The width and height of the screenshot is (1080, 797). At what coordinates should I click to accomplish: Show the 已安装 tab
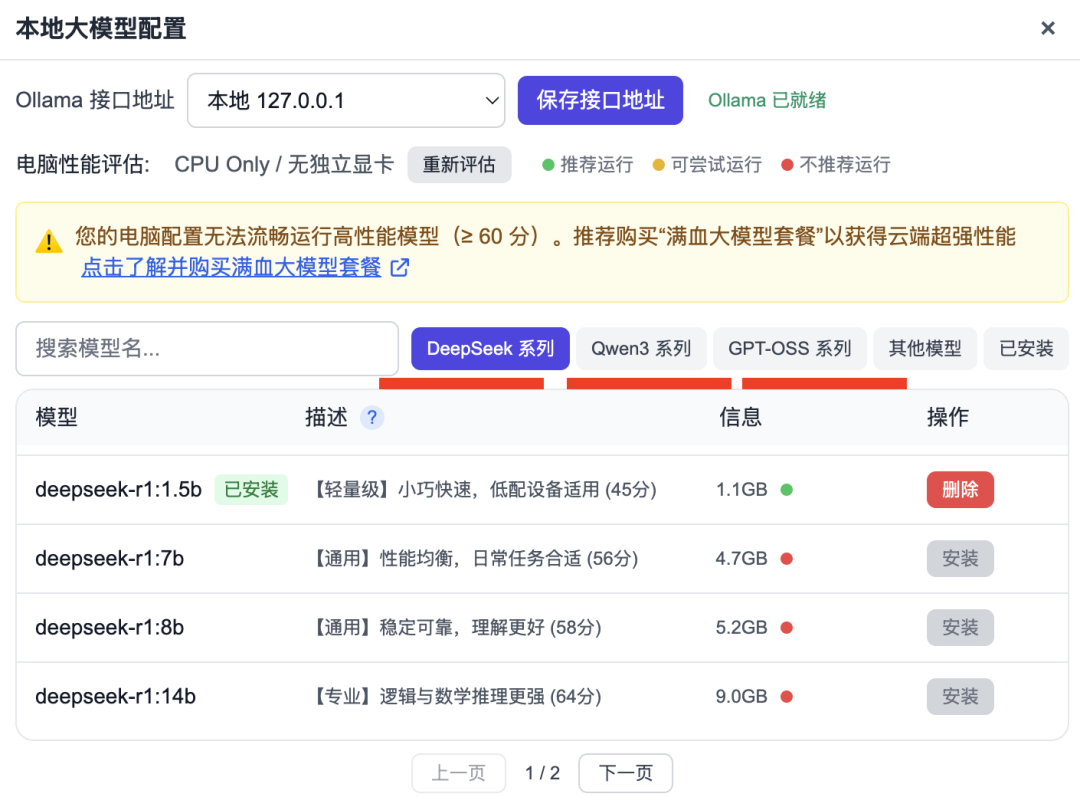click(1026, 349)
